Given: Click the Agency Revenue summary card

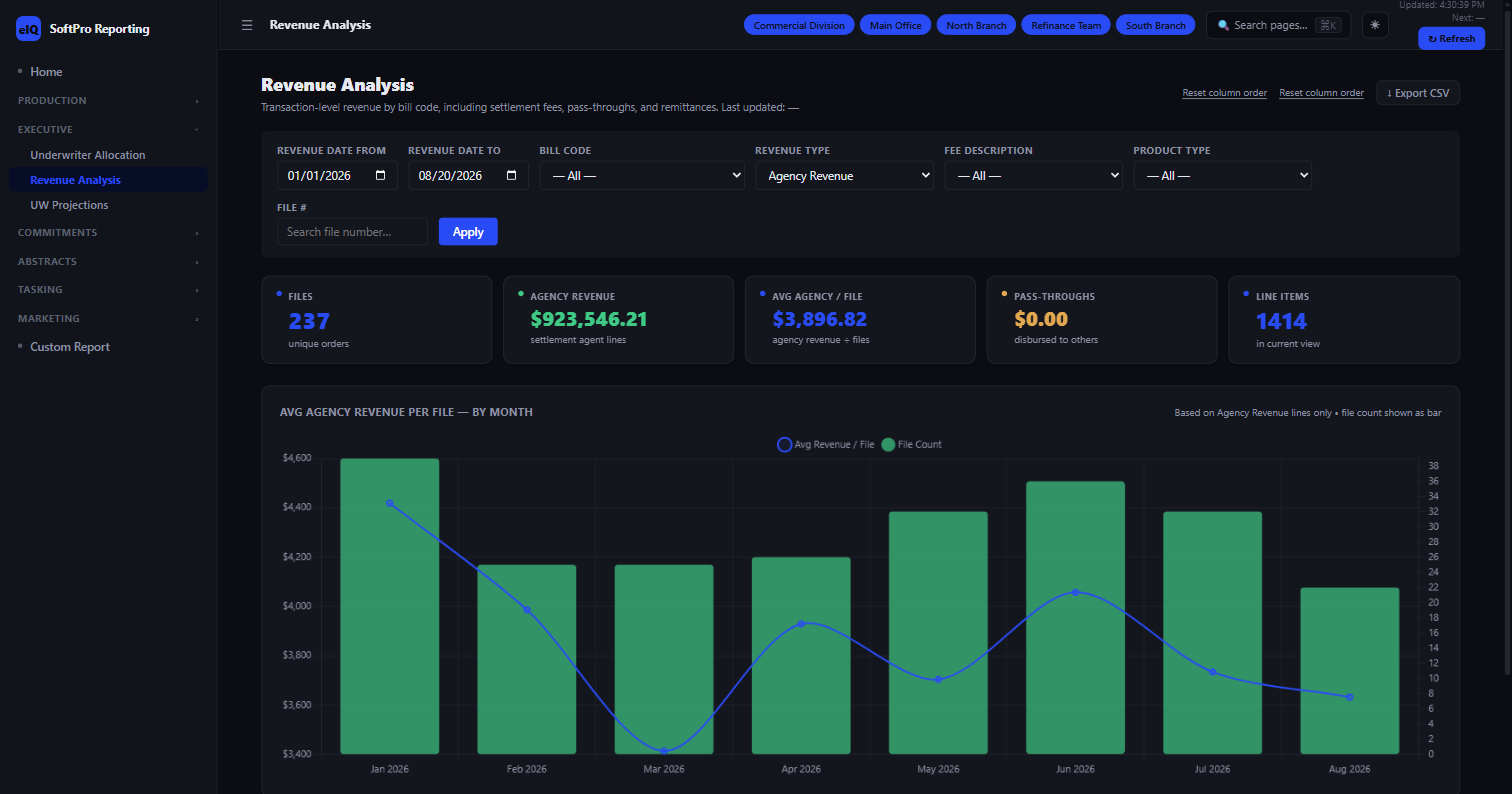Looking at the screenshot, I should click(618, 320).
